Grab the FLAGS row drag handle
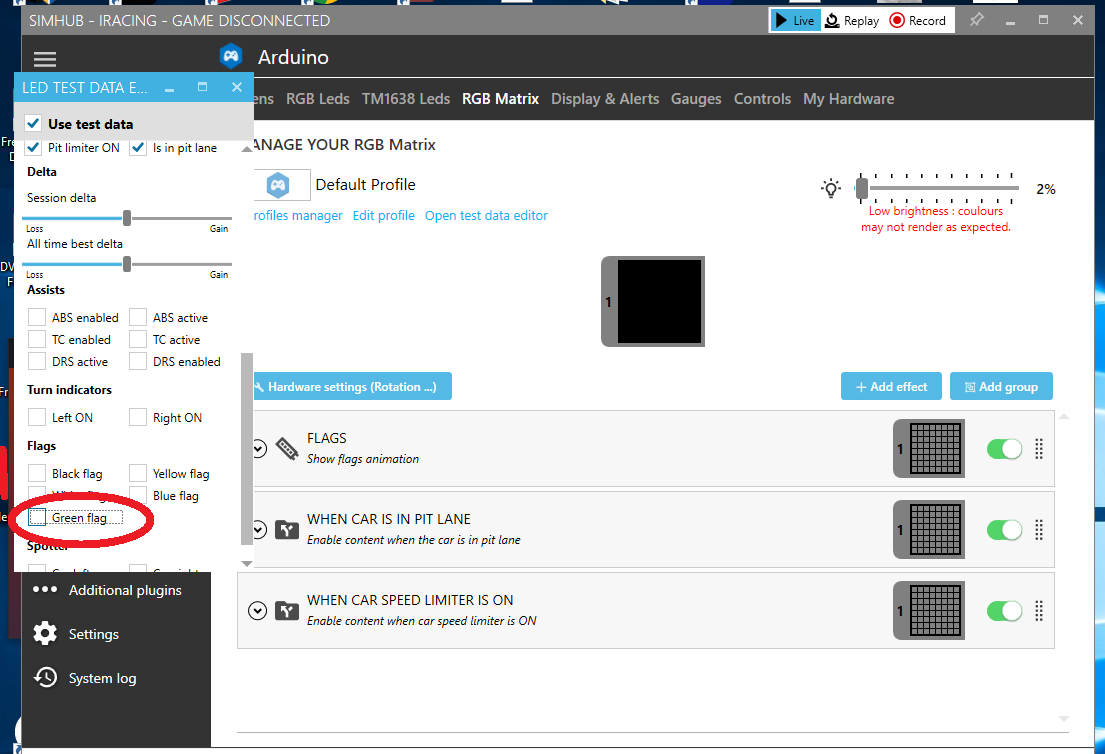Image resolution: width=1105 pixels, height=754 pixels. pyautogui.click(x=1039, y=449)
